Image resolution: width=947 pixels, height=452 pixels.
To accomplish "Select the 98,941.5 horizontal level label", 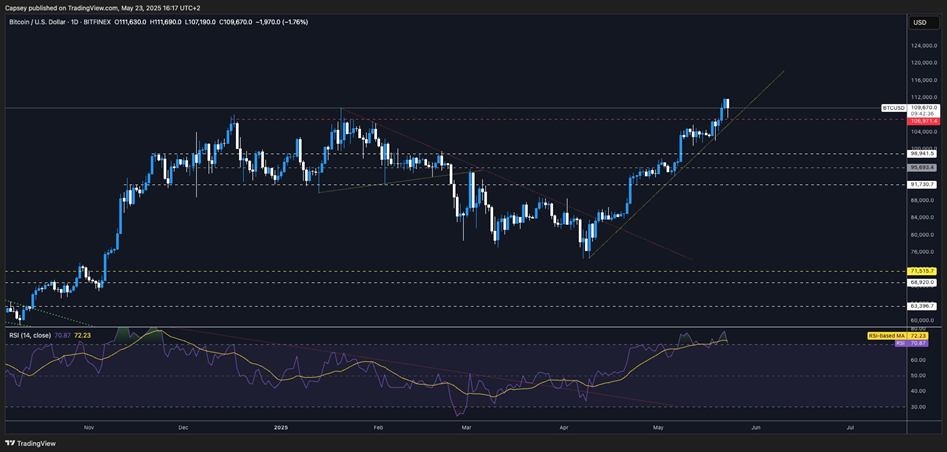I will coord(921,154).
